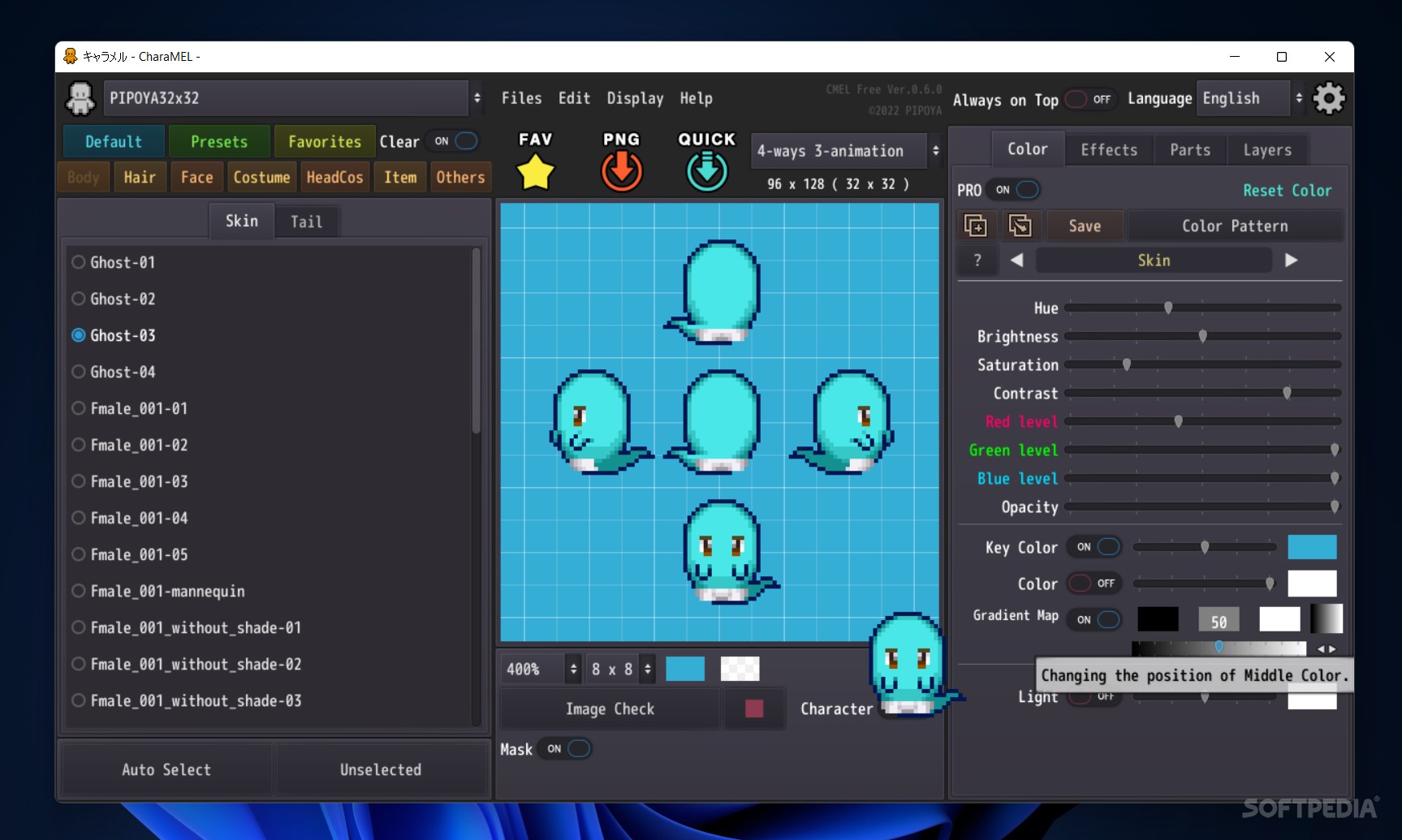Click the blue Key Color swatch
The height and width of the screenshot is (840, 1402).
click(x=1312, y=547)
